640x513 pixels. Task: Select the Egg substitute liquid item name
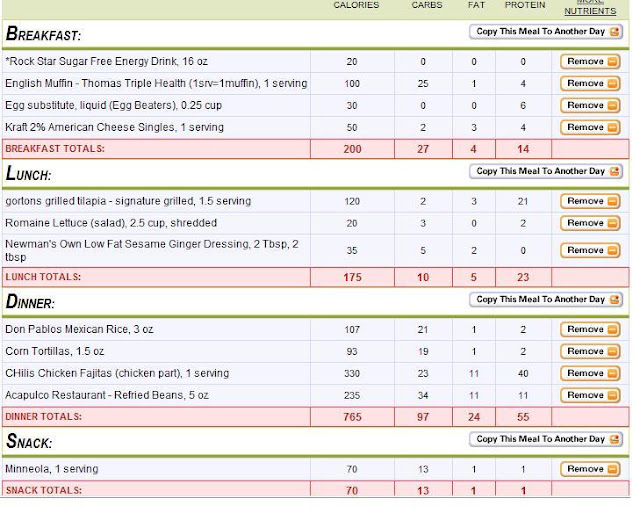click(113, 106)
